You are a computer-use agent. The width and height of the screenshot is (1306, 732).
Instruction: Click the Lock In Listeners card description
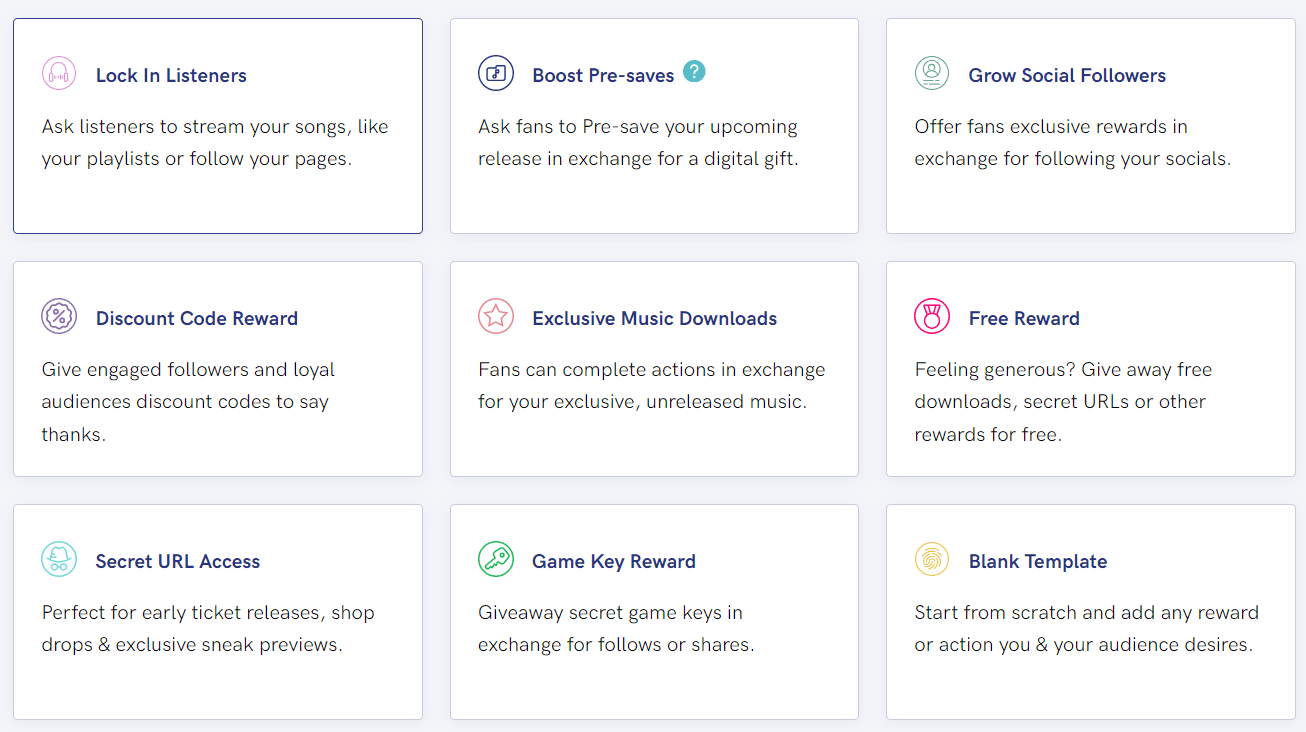click(x=215, y=142)
